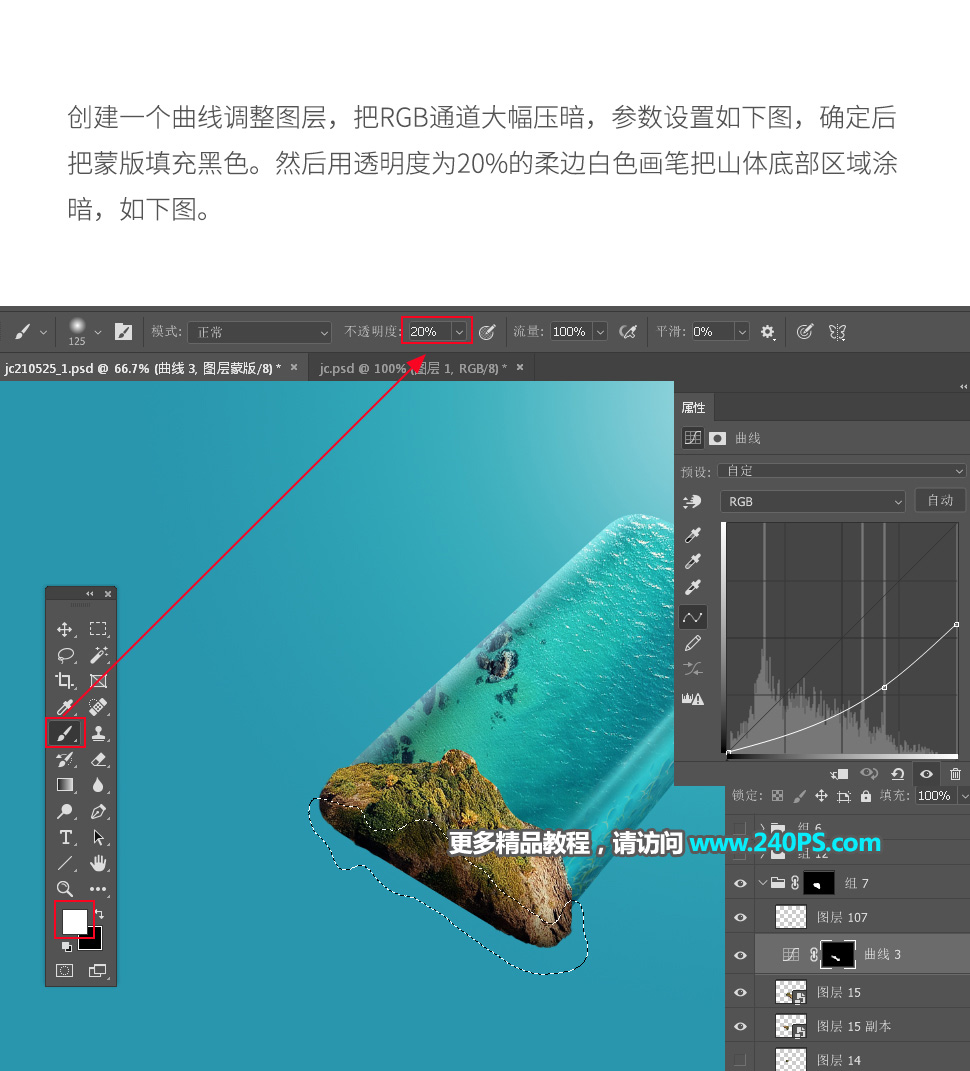
Task: Toggle visibility of 图层 107
Action: 740,918
